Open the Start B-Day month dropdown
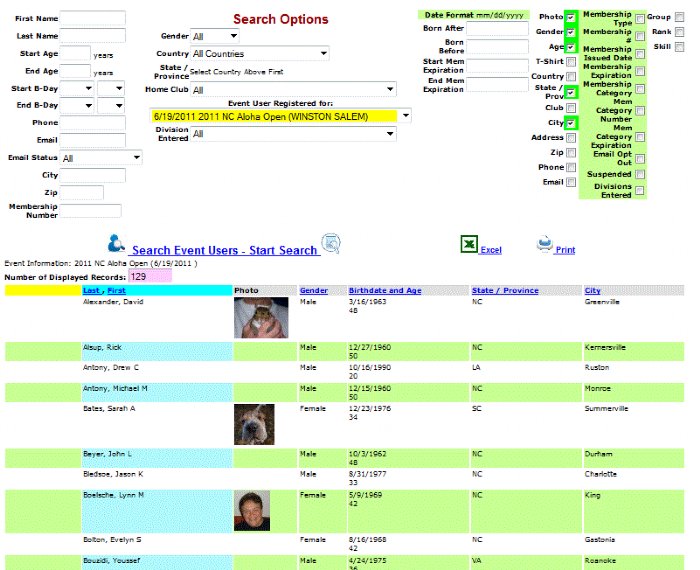The height and width of the screenshot is (570, 700). pos(77,88)
